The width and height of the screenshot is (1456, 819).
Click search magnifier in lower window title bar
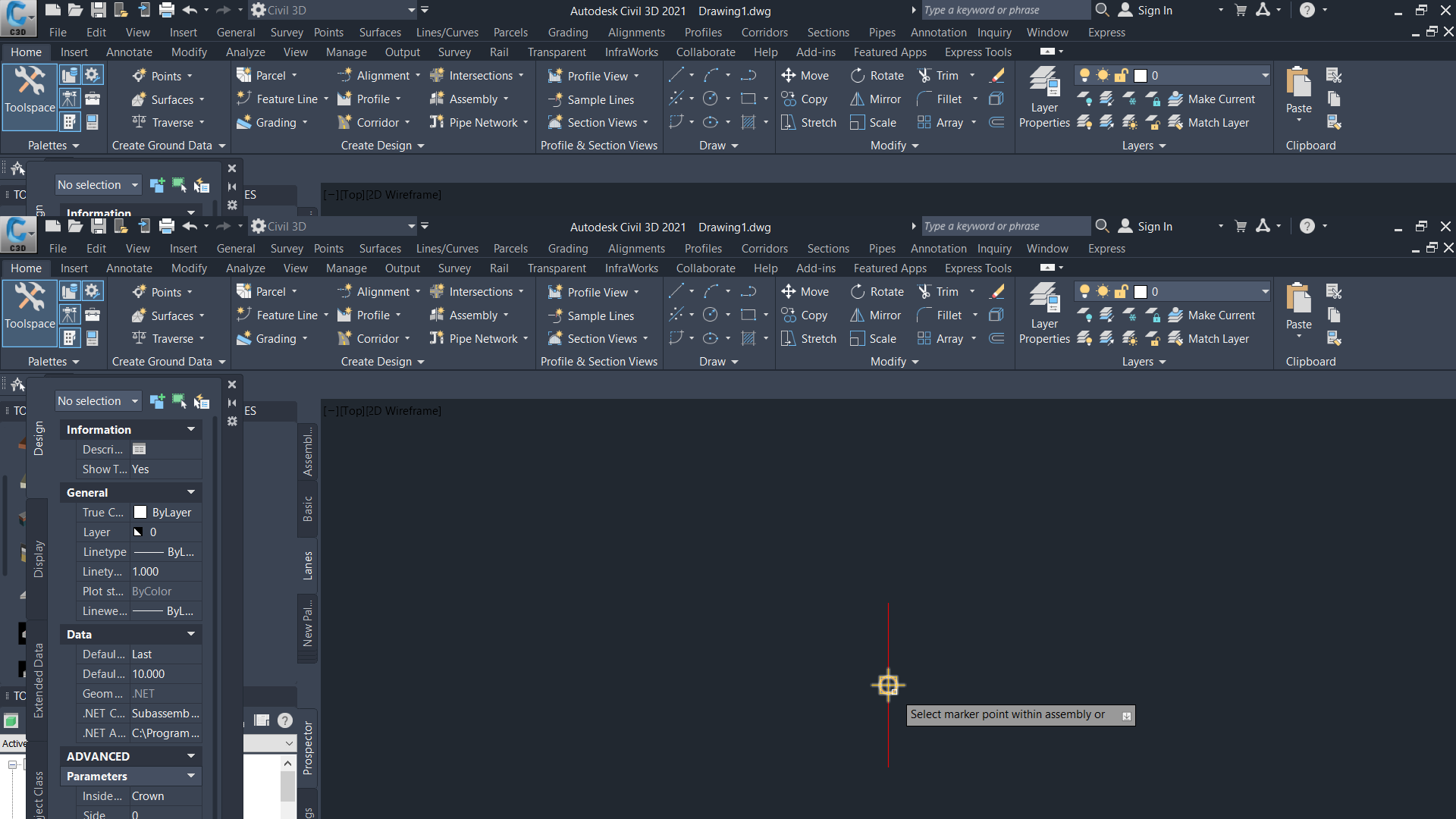point(1103,226)
